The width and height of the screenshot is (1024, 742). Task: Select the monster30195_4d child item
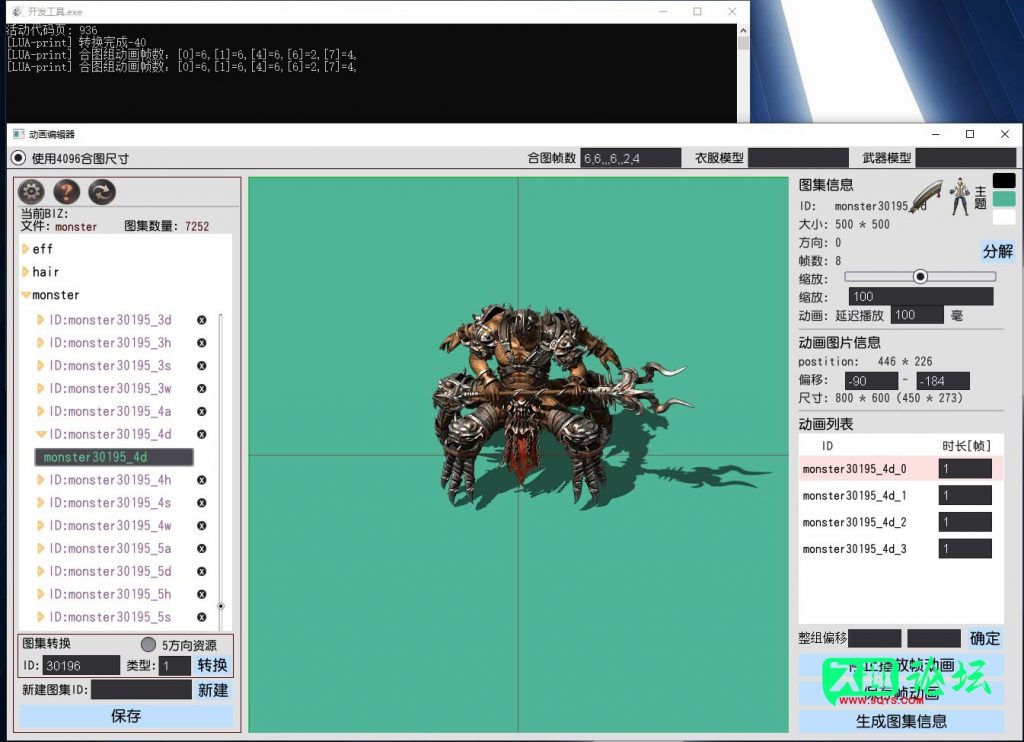click(114, 457)
